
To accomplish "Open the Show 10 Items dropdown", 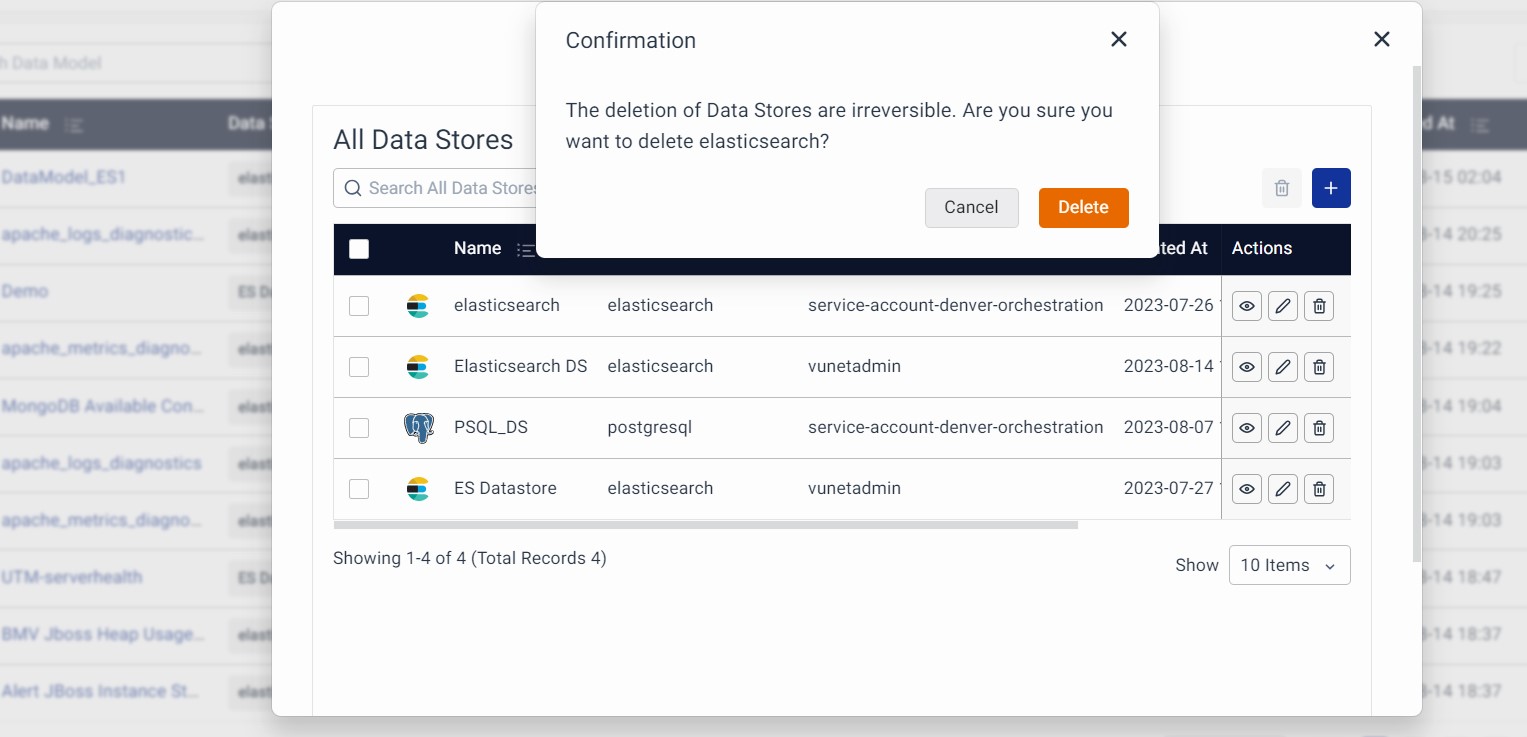I will click(1289, 565).
